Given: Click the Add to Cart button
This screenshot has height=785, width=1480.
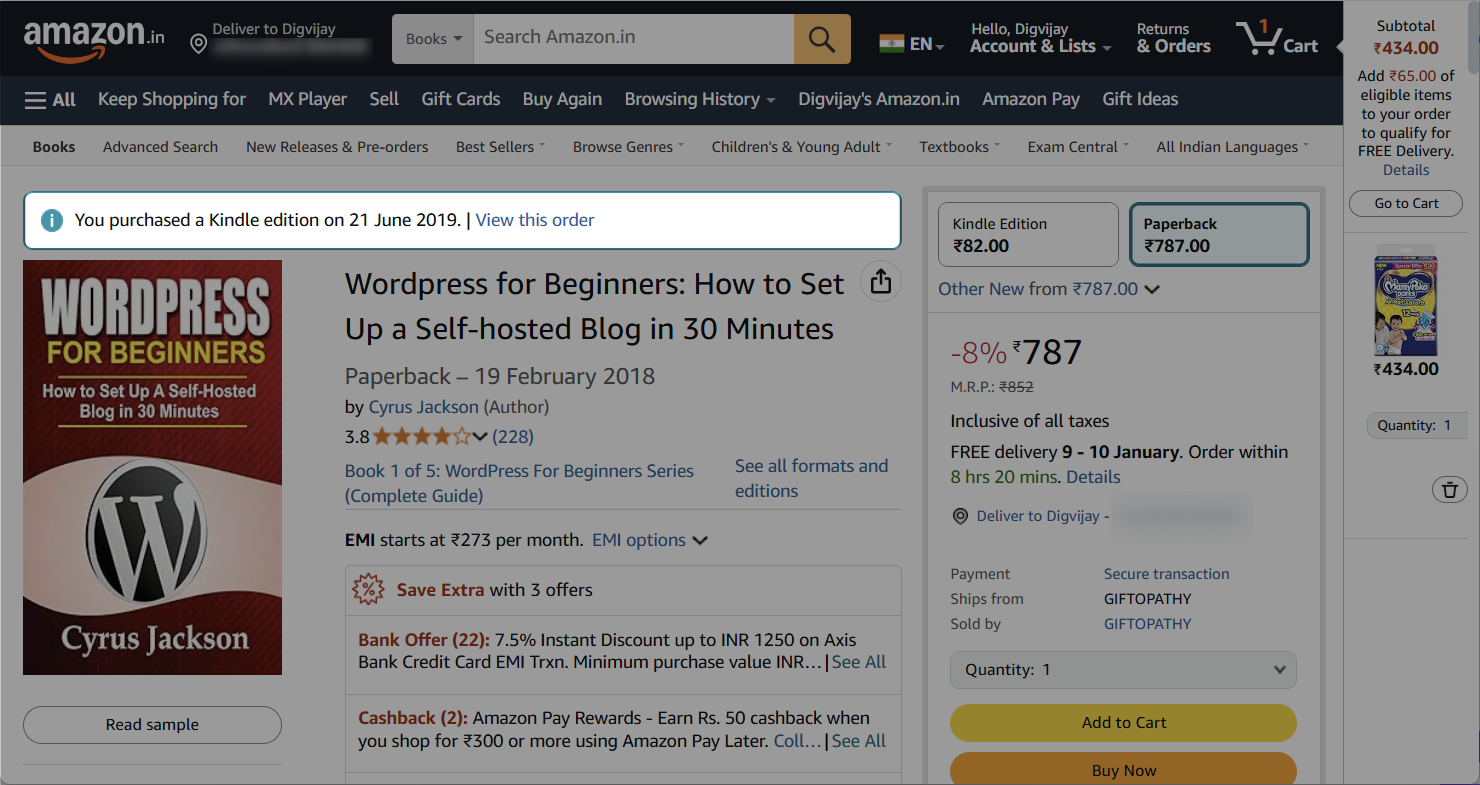Looking at the screenshot, I should [x=1122, y=722].
